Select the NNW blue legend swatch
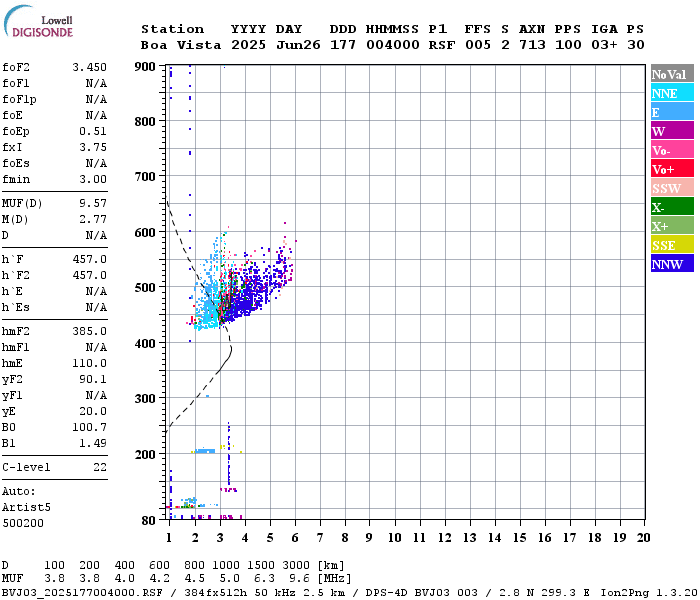The image size is (700, 600). pos(672,264)
